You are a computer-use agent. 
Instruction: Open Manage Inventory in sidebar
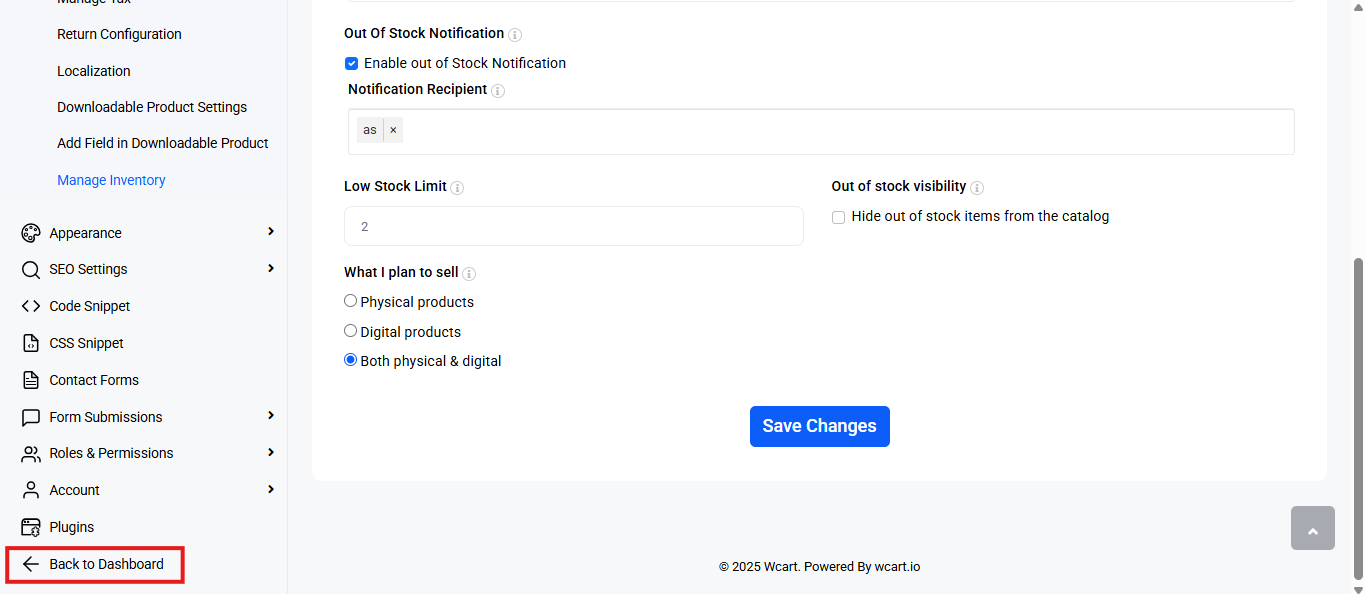pos(111,180)
